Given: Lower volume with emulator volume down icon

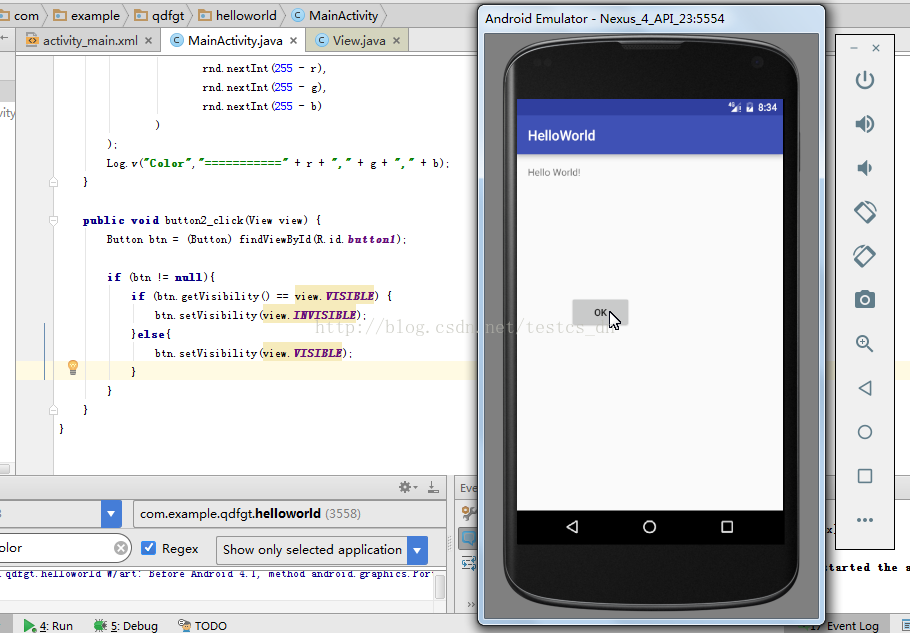Looking at the screenshot, I should point(865,168).
